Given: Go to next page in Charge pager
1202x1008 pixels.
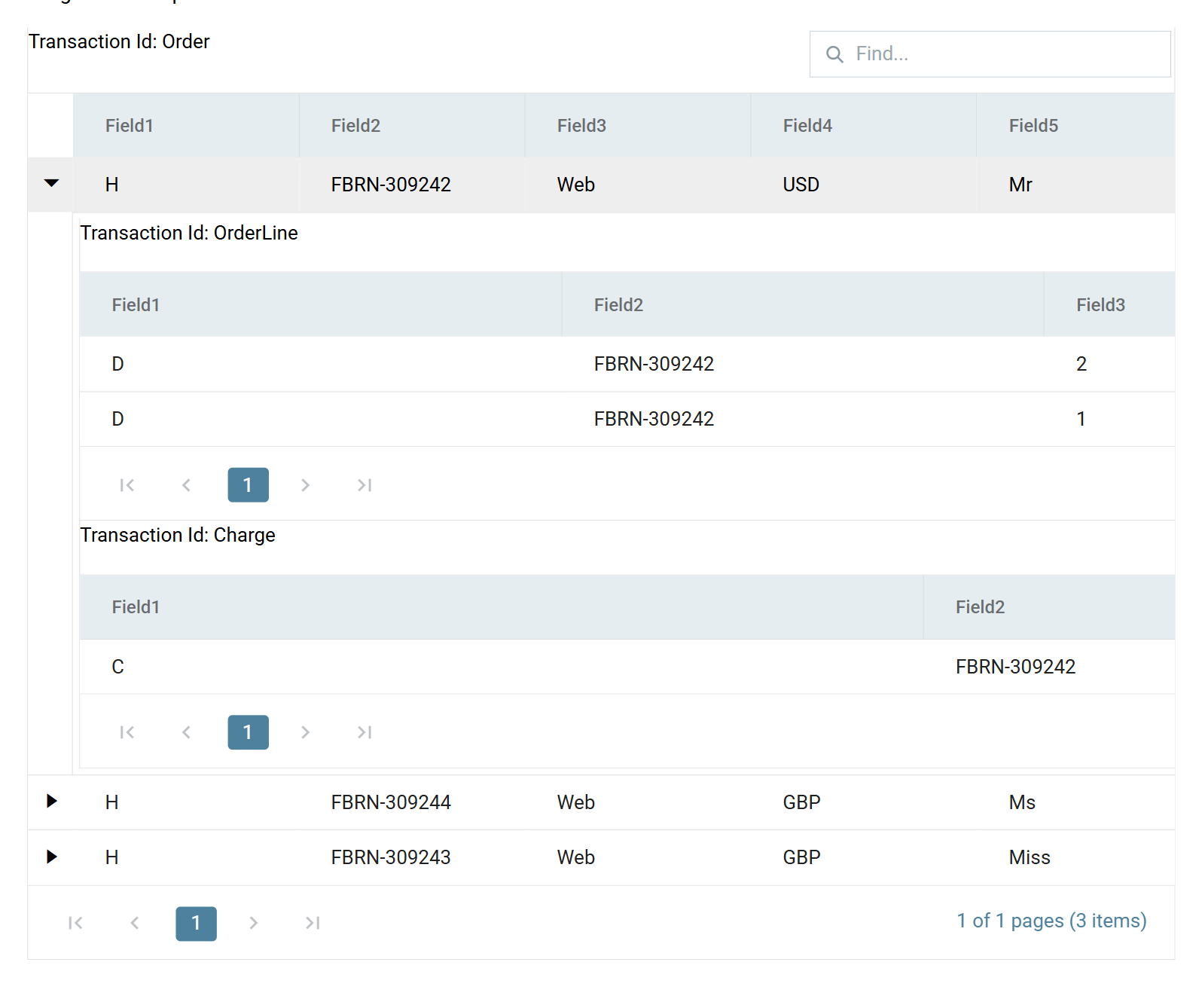Looking at the screenshot, I should 305,732.
